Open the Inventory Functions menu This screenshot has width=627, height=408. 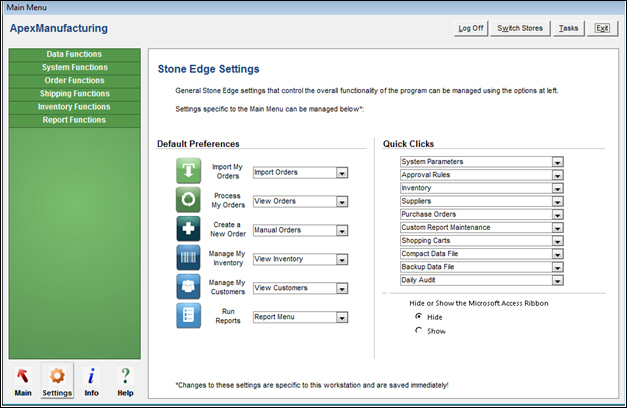tap(74, 107)
